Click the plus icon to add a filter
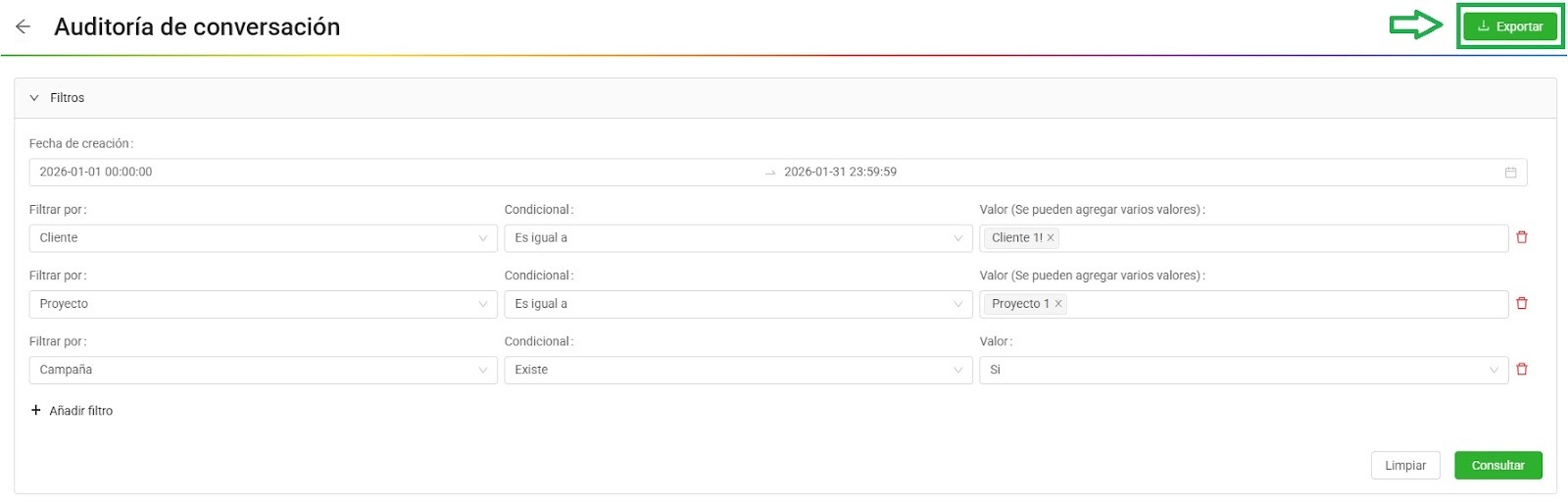The width and height of the screenshot is (1568, 504). [x=36, y=411]
